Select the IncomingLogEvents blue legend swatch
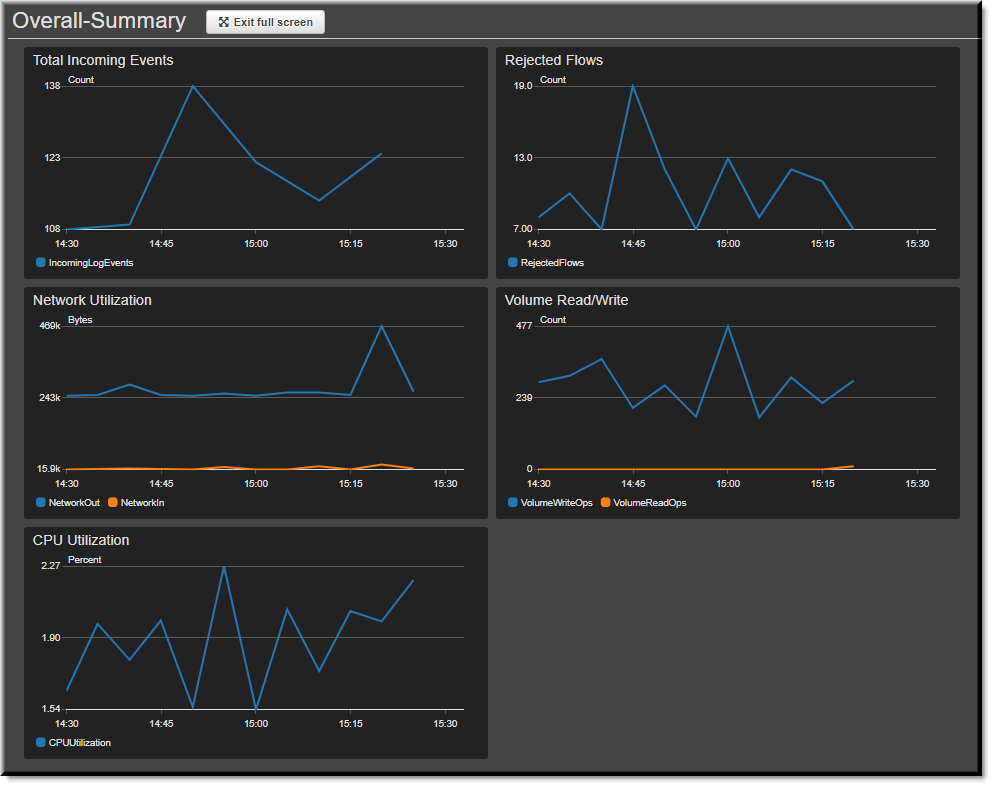 41,262
